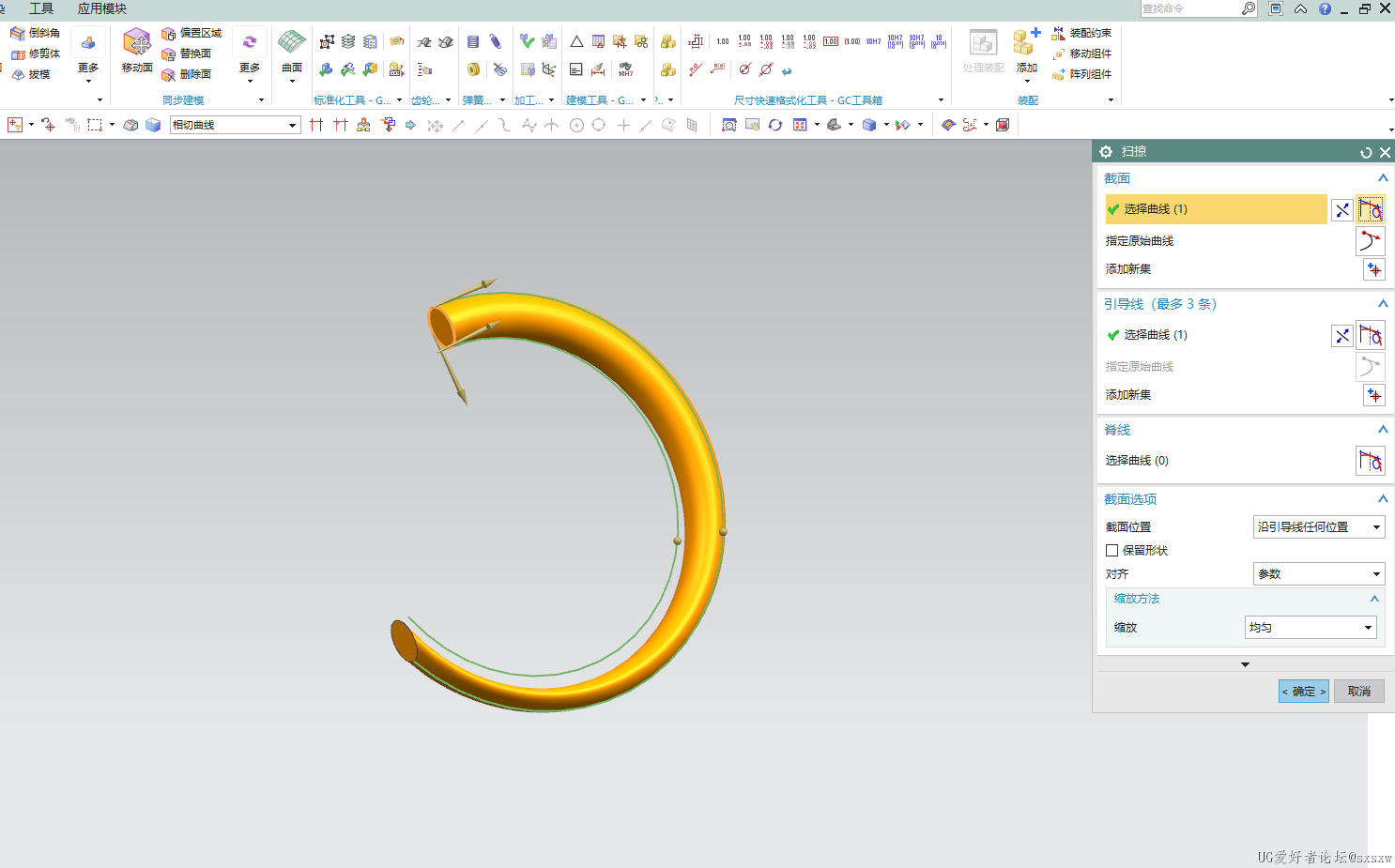Expand more options arrow at dialog bottom
This screenshot has height=868, width=1395.
(1245, 664)
